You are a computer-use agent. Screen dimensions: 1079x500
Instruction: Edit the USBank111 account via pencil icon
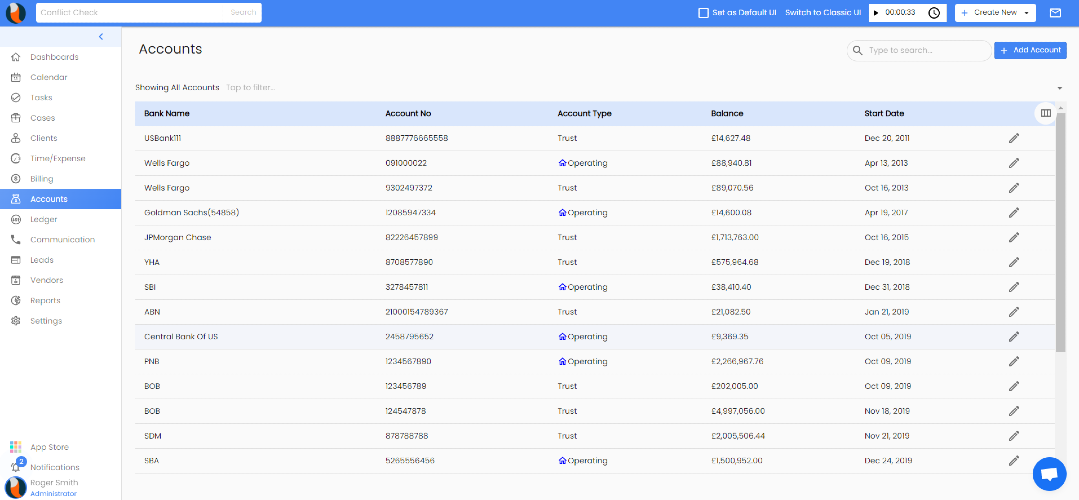point(1013,138)
